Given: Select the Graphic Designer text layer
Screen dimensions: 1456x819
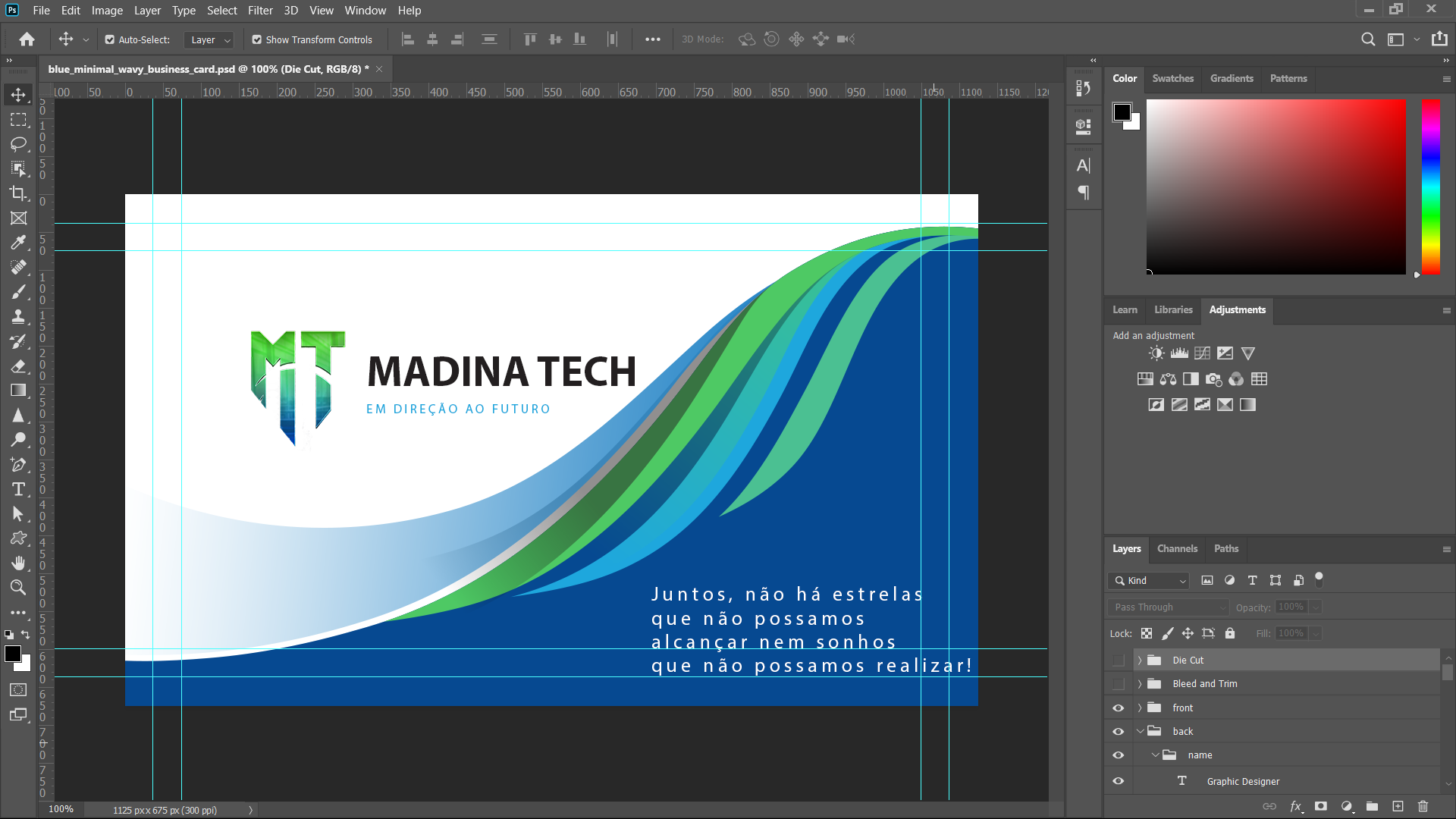Looking at the screenshot, I should [x=1243, y=781].
